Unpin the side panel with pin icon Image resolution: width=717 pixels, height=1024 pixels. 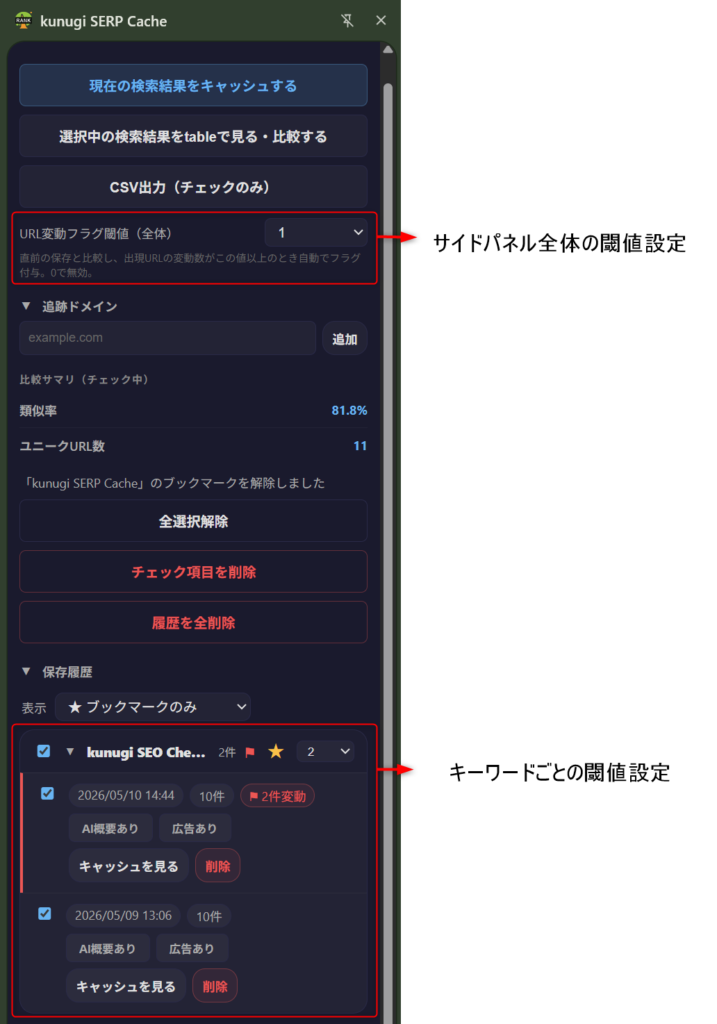coord(347,20)
